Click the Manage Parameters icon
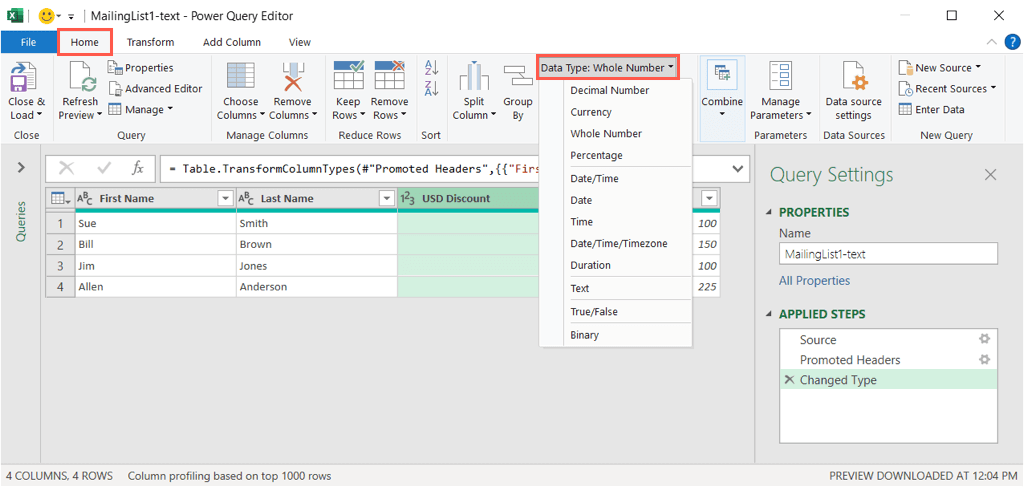 click(x=780, y=76)
